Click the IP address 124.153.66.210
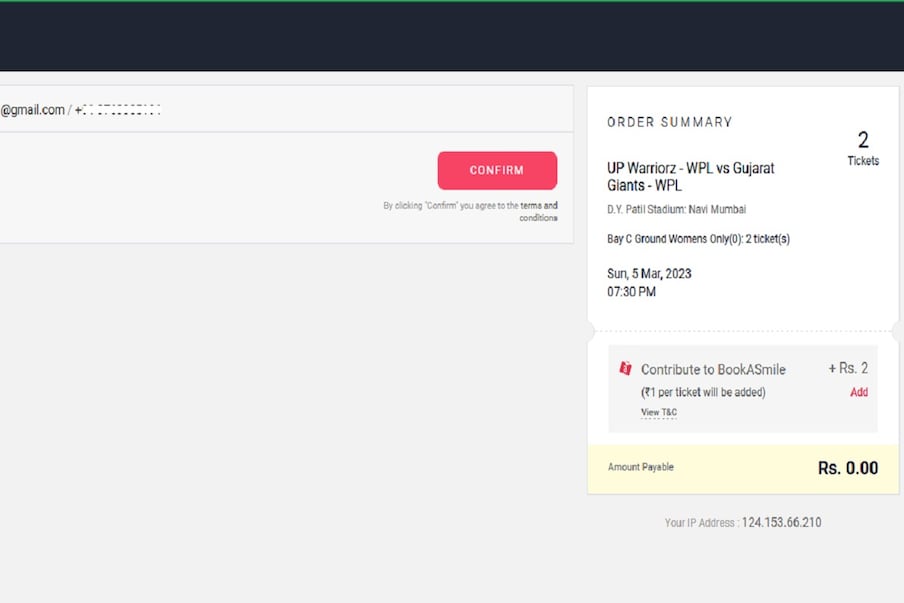This screenshot has height=603, width=904. (781, 522)
